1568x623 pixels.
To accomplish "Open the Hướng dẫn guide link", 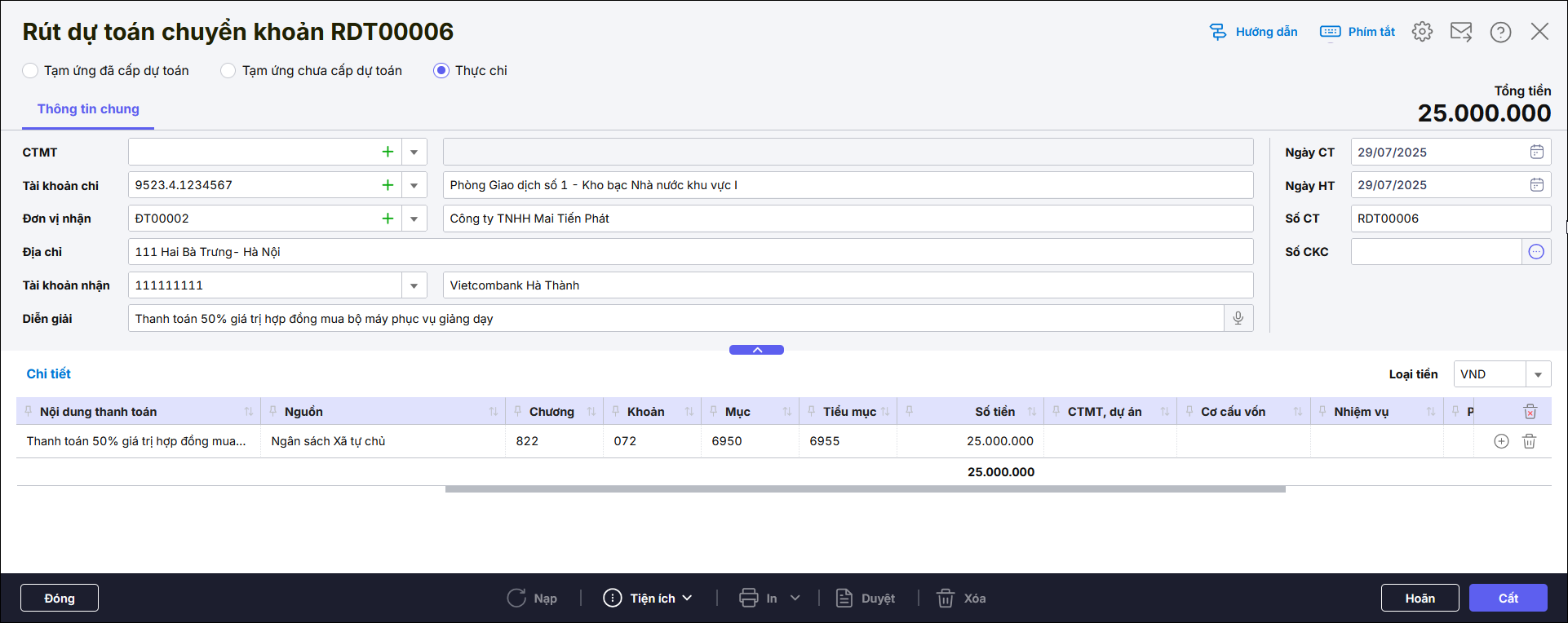I will tap(1254, 32).
